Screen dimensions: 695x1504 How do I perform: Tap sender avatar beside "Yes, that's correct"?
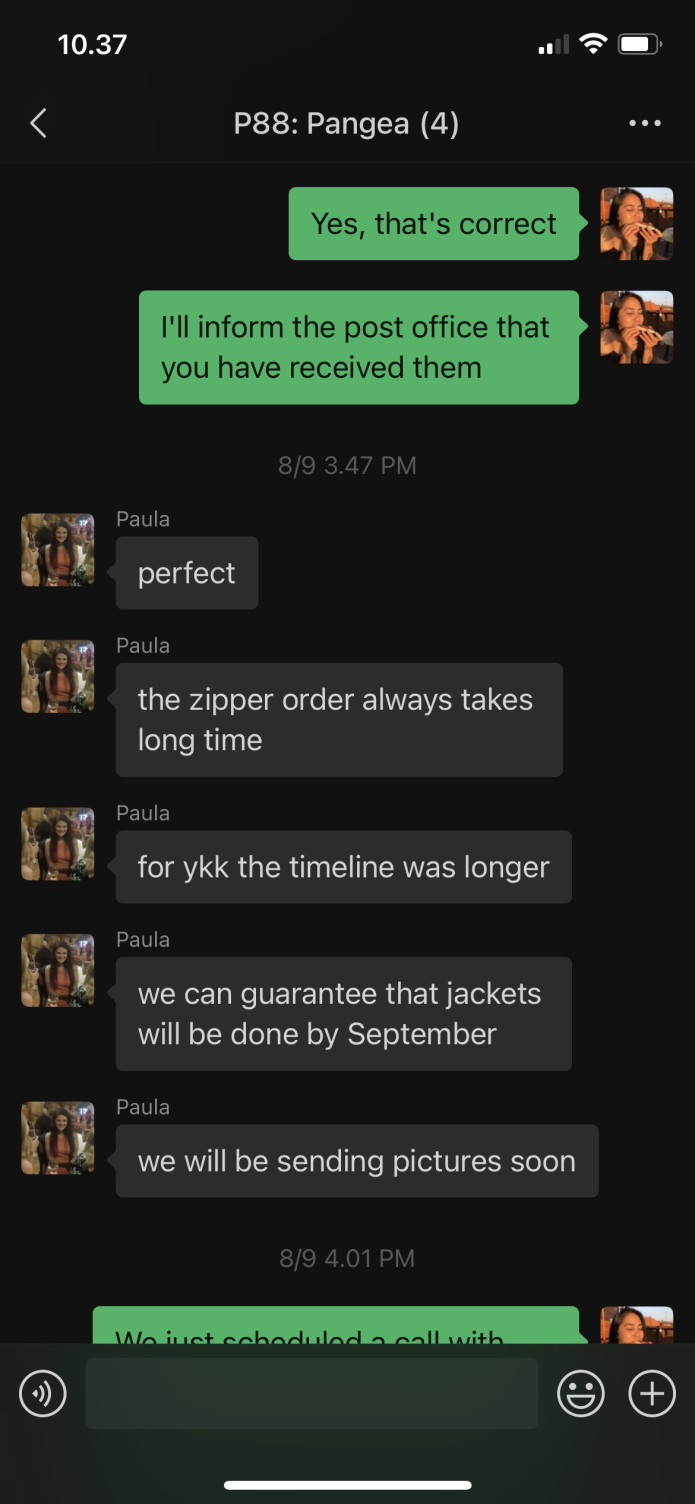(x=637, y=224)
